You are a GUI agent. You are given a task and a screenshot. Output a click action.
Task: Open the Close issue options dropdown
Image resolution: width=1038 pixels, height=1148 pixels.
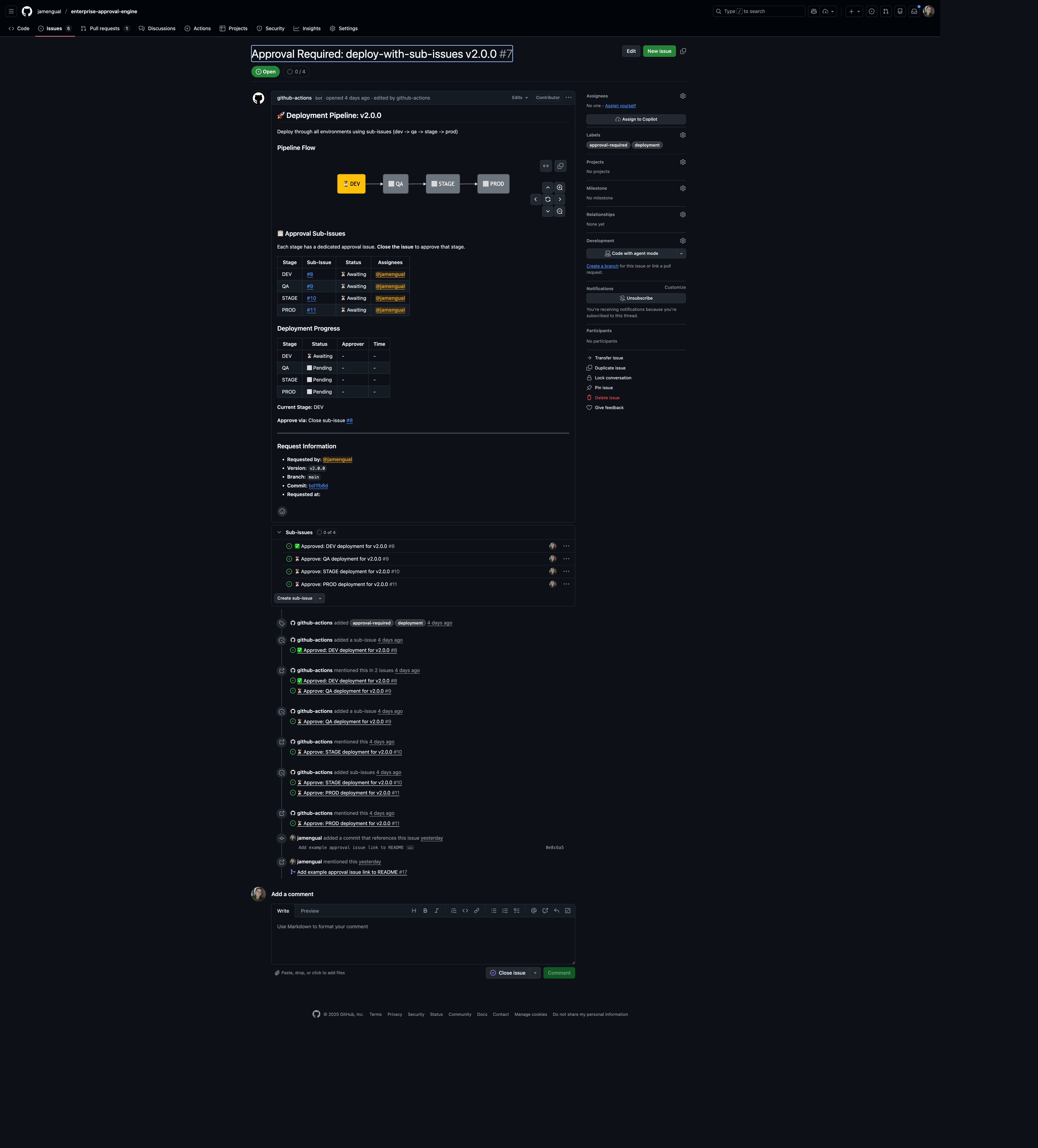[535, 973]
